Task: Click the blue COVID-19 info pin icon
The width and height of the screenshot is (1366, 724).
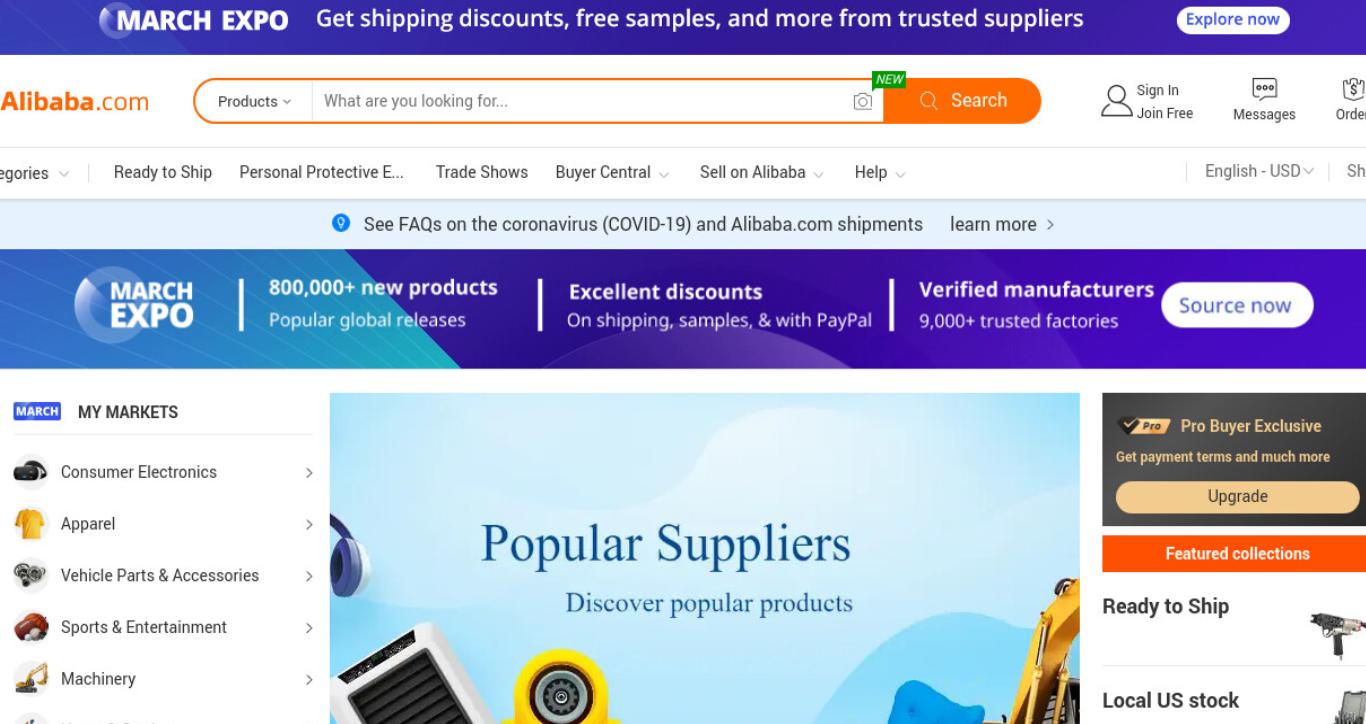Action: (x=341, y=224)
